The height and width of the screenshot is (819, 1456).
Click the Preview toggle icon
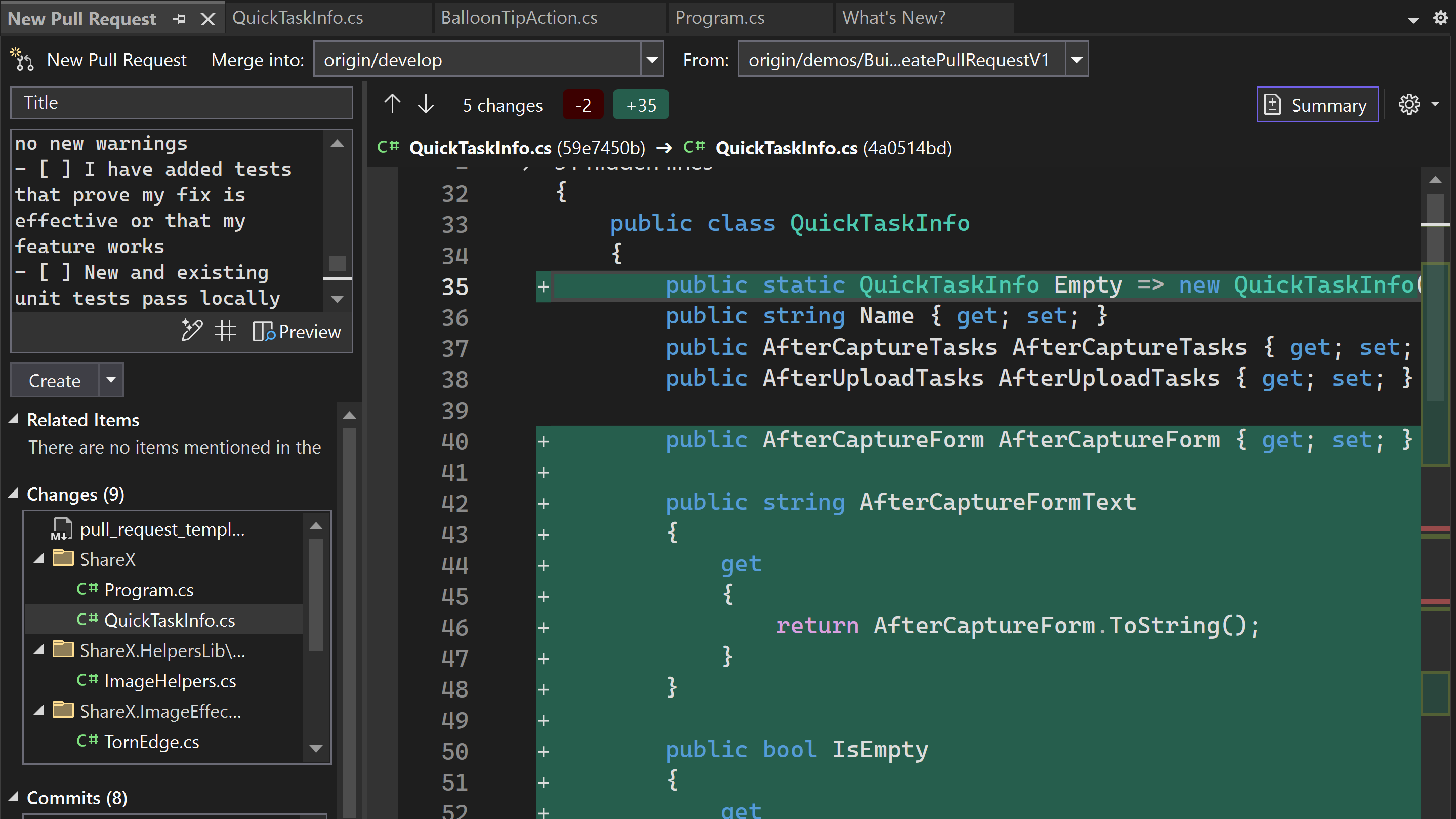263,331
